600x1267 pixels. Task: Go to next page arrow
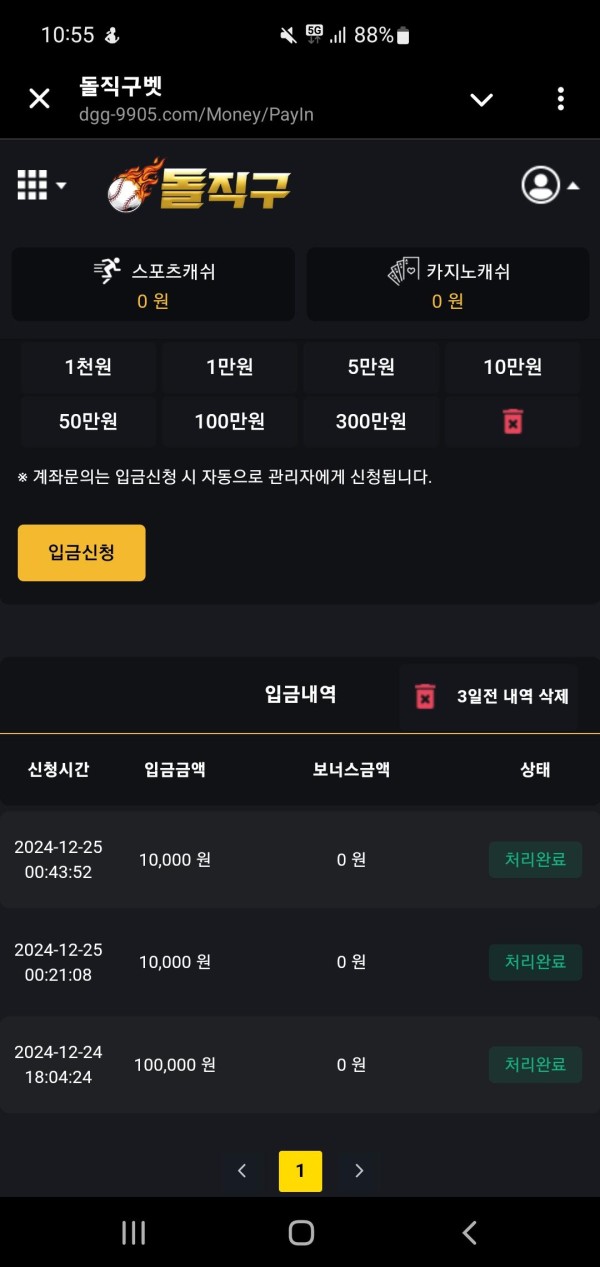360,1170
